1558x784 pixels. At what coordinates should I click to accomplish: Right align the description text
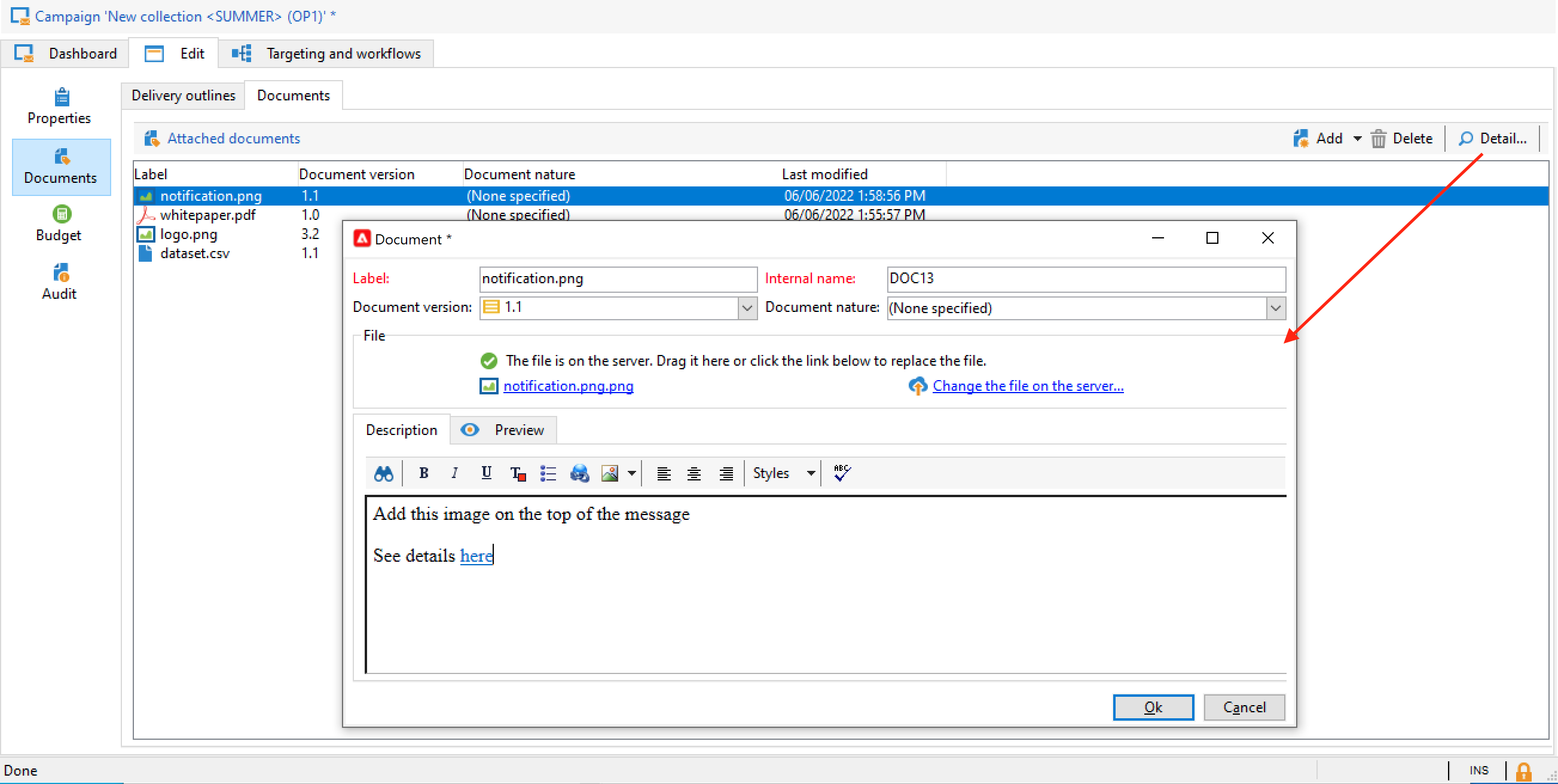(x=726, y=473)
